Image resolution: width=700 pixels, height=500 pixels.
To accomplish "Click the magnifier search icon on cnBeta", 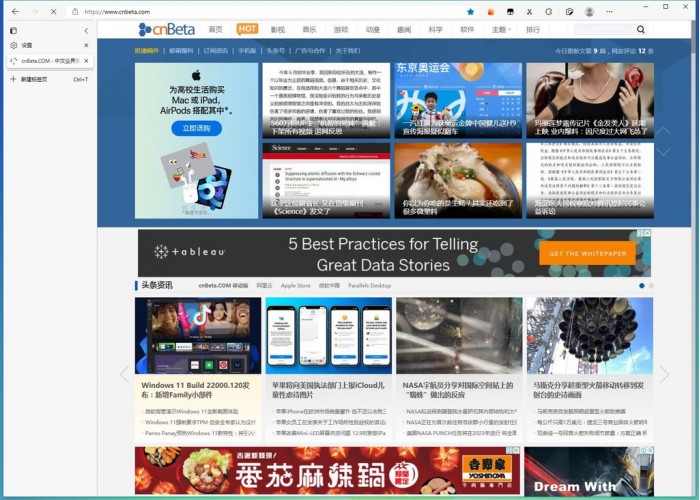I will tap(641, 29).
